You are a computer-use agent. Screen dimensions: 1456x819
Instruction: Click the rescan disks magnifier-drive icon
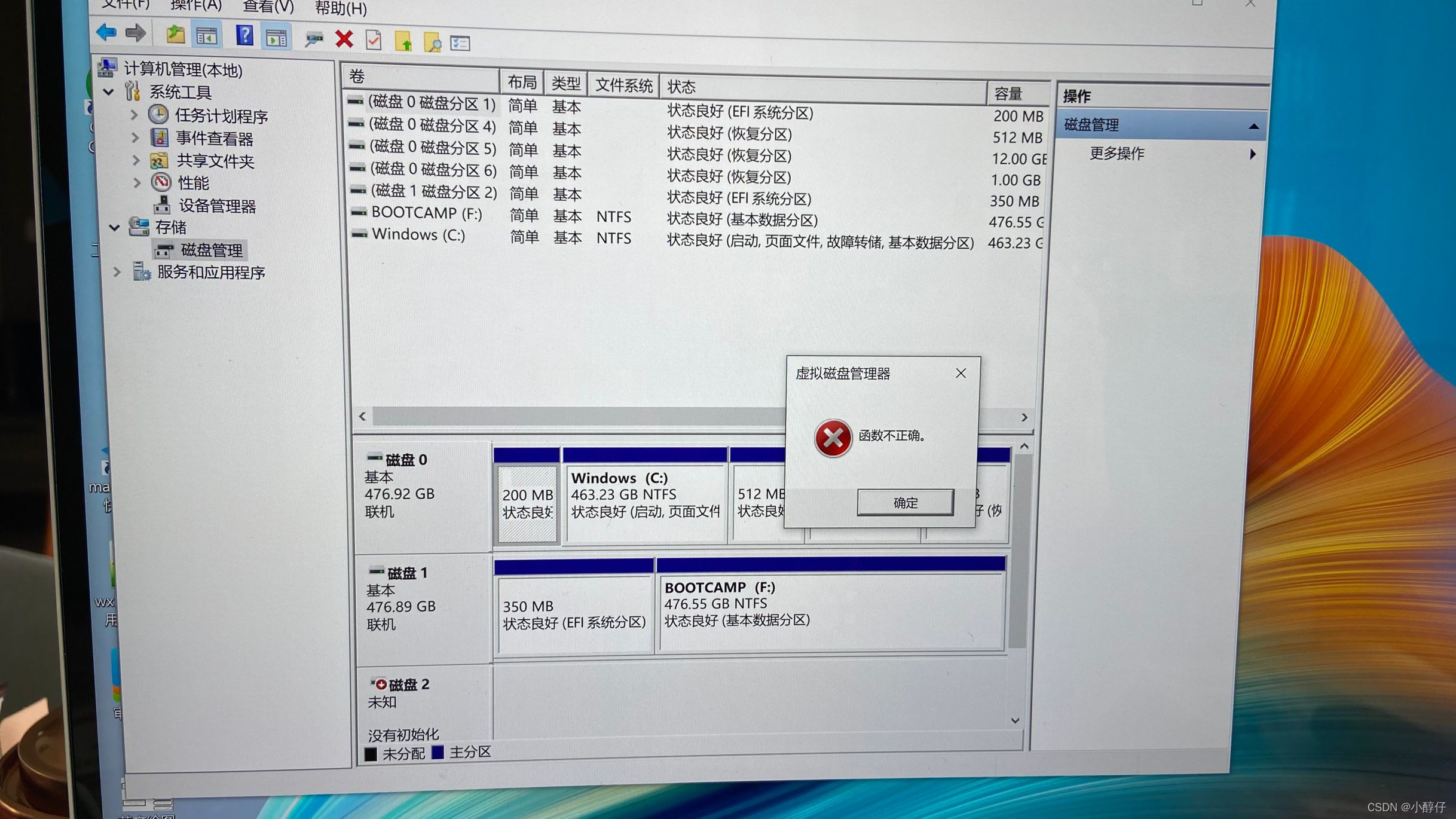[313, 39]
